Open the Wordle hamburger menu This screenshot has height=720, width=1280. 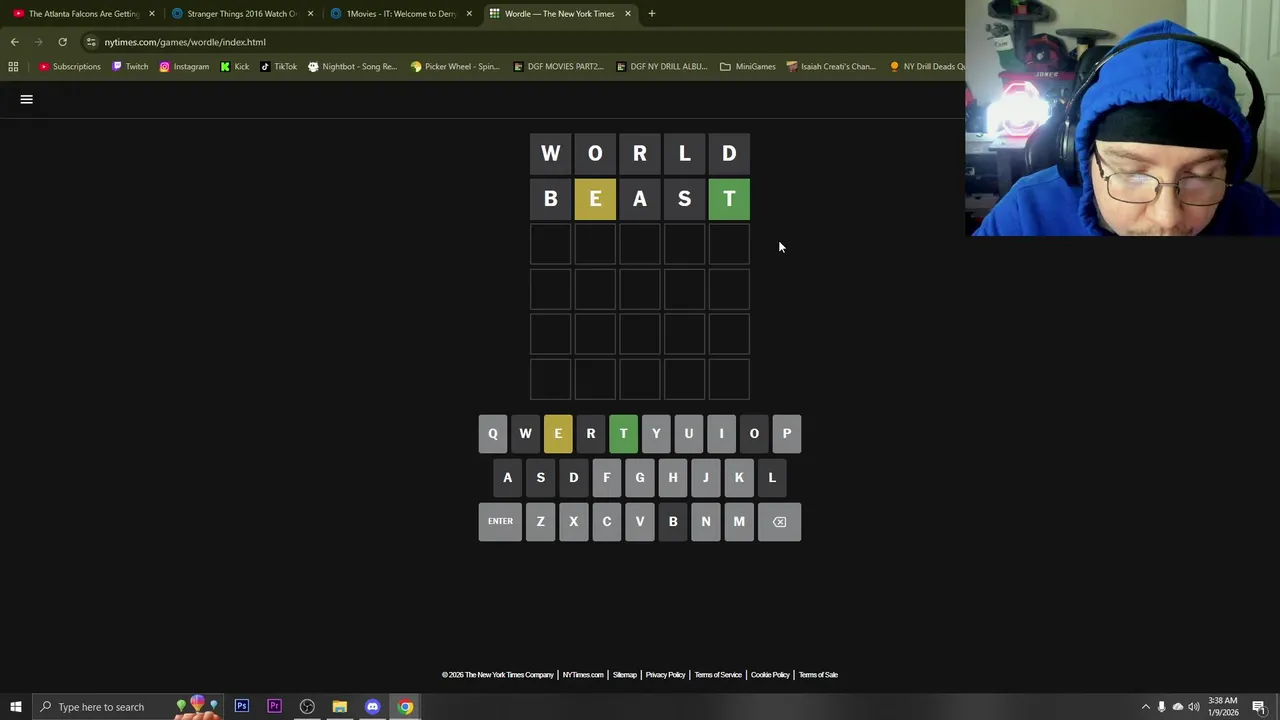click(x=27, y=99)
